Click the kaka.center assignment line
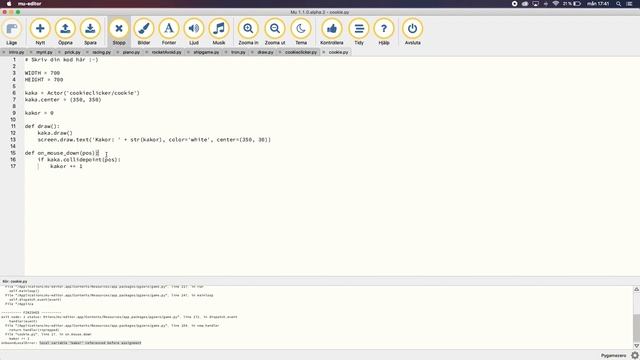 click(x=63, y=100)
